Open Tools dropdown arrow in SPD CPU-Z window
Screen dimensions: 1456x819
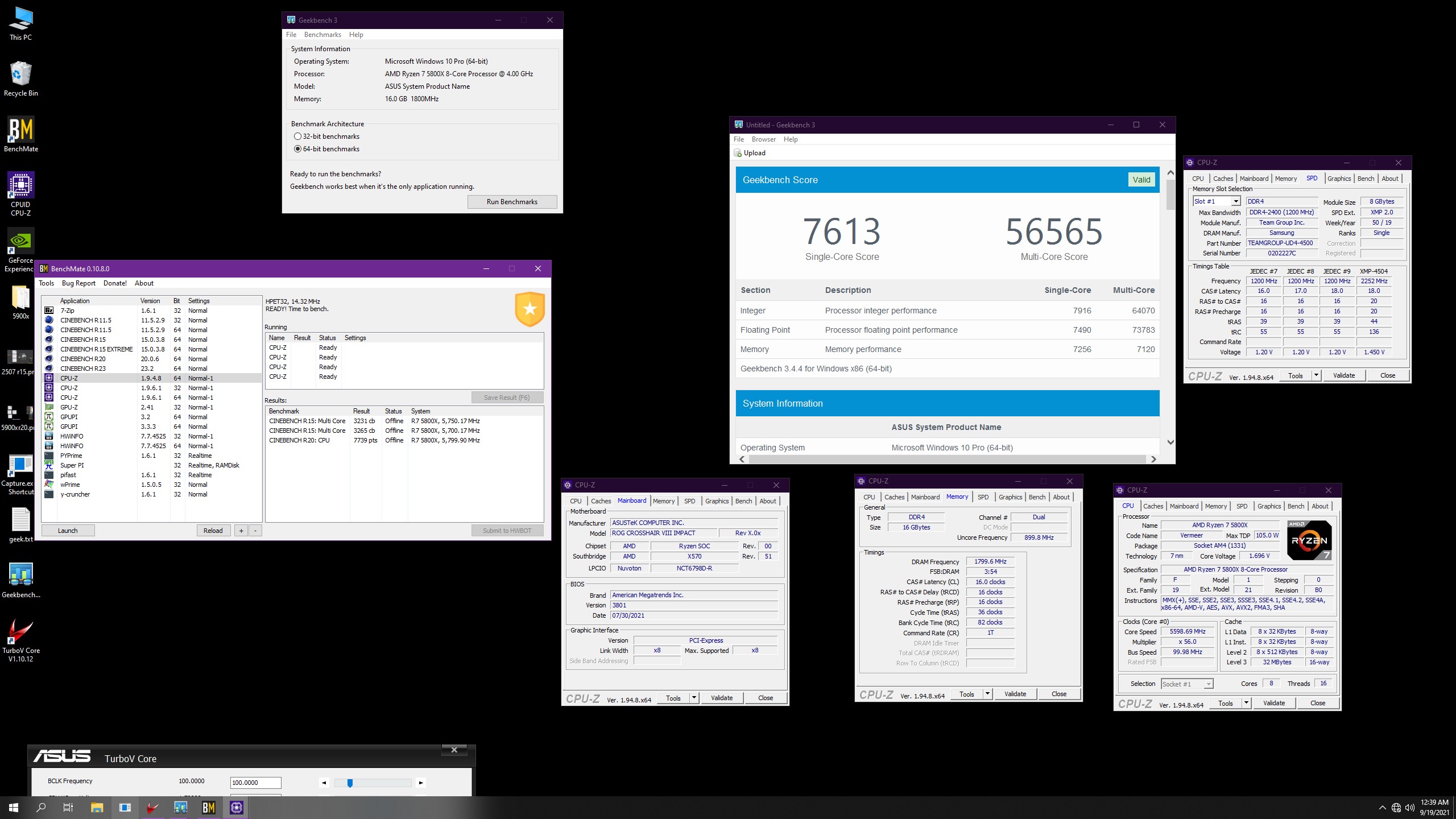tap(1316, 375)
